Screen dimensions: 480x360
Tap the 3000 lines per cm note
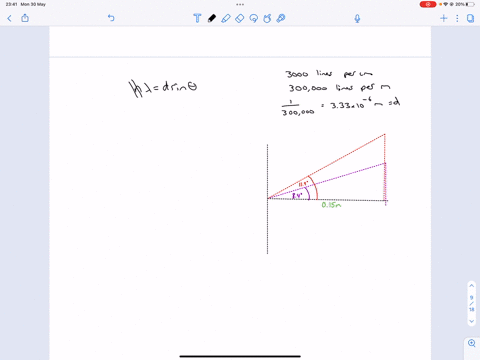[329, 74]
